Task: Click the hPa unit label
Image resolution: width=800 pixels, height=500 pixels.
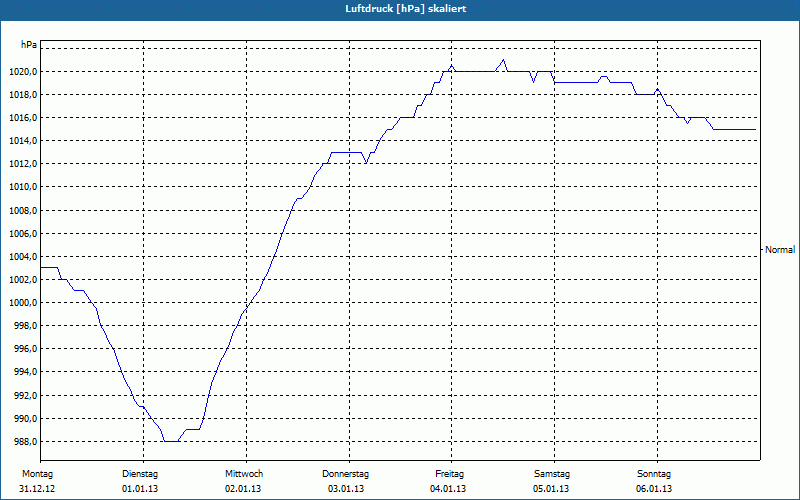Action: tap(29, 45)
